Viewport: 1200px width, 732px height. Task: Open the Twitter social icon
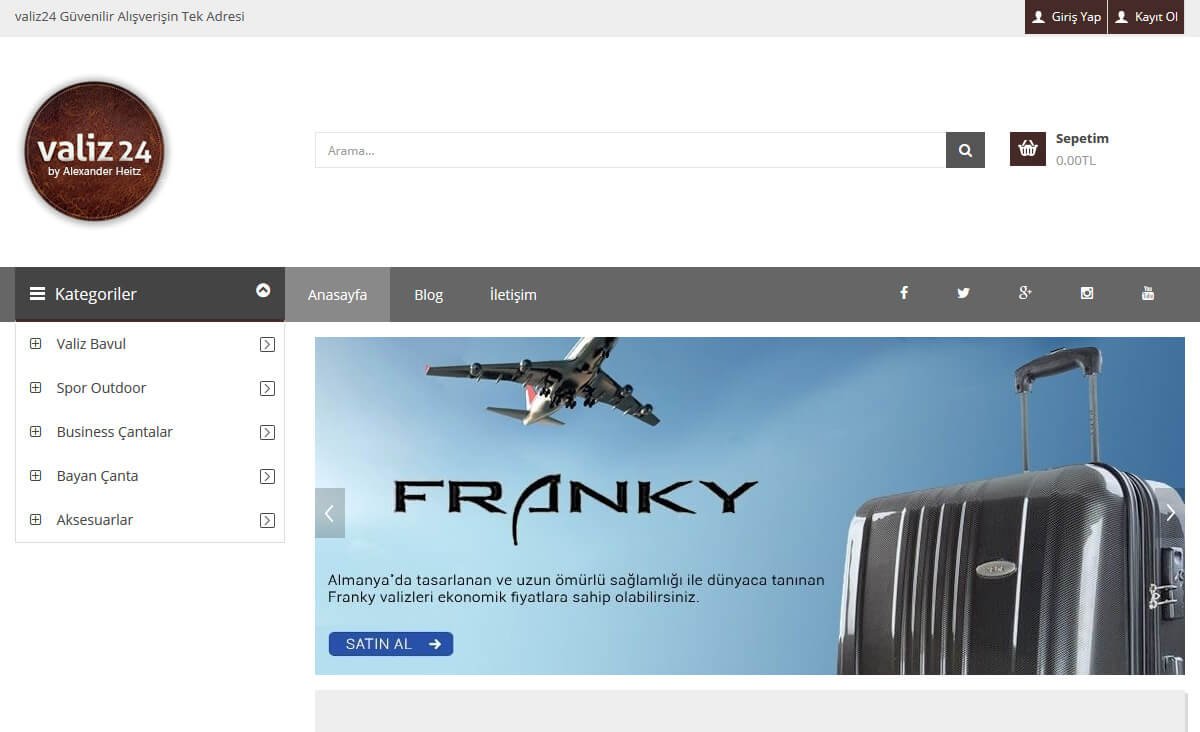[x=963, y=293]
